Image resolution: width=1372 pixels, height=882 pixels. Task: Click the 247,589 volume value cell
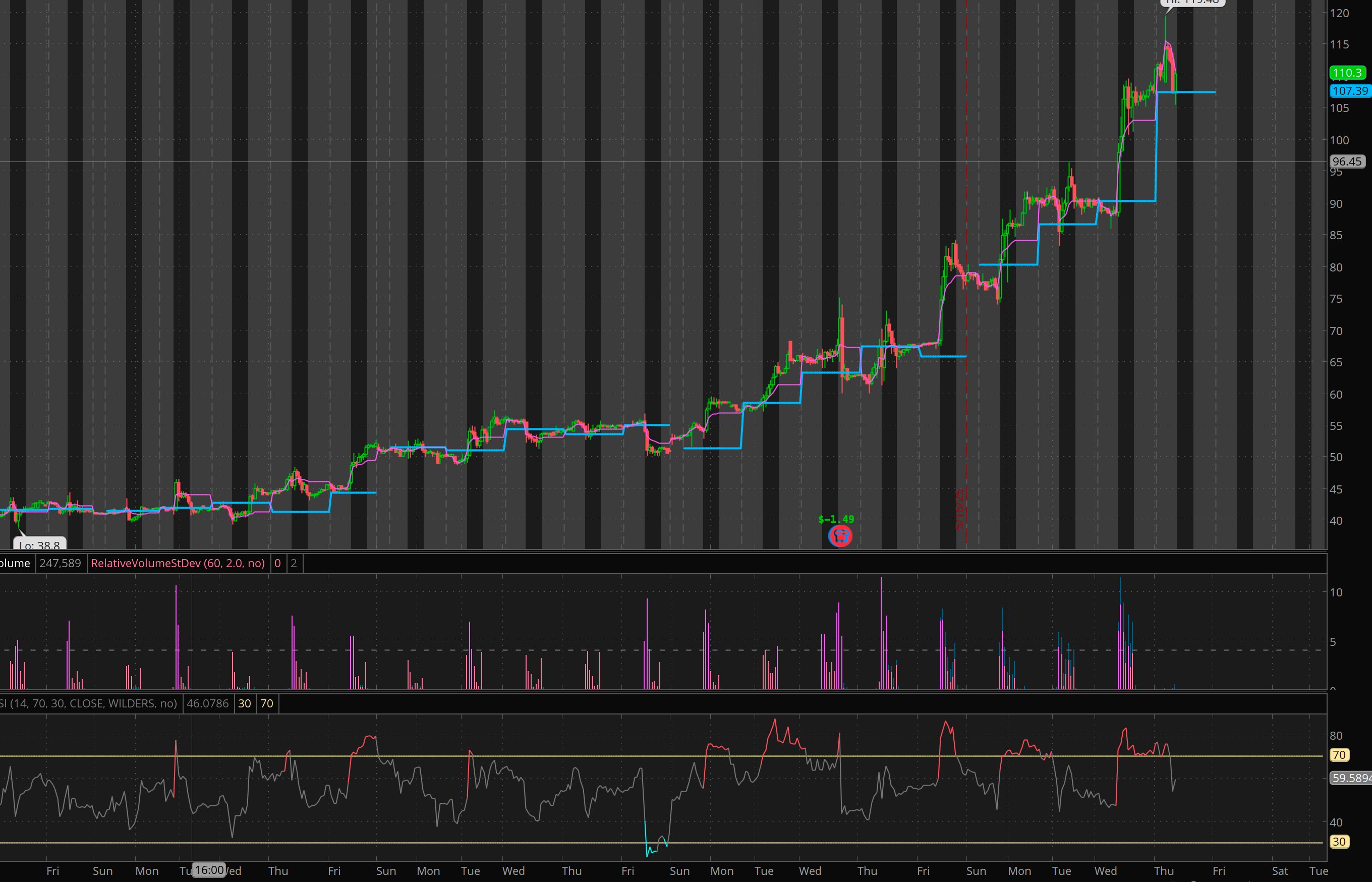(x=60, y=563)
